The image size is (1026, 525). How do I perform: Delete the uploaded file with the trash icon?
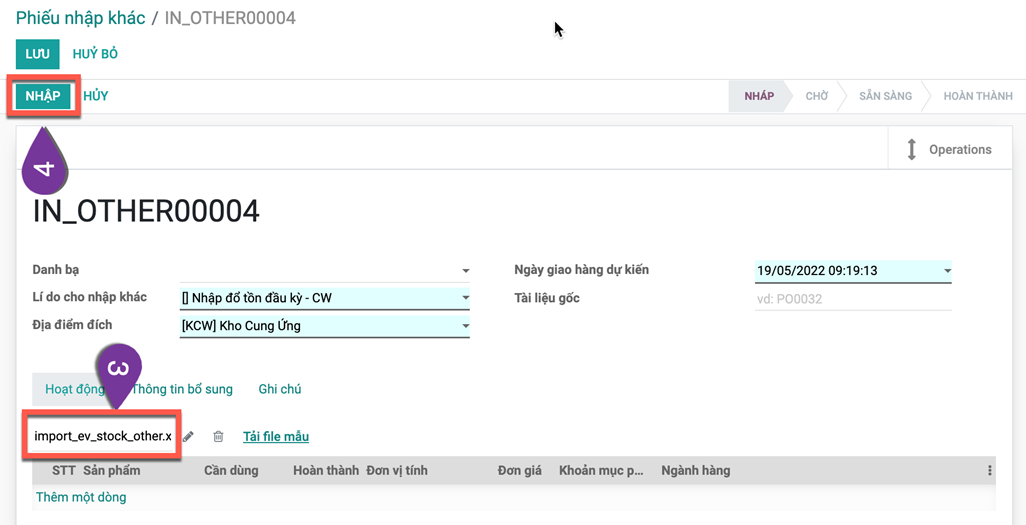[x=219, y=437]
